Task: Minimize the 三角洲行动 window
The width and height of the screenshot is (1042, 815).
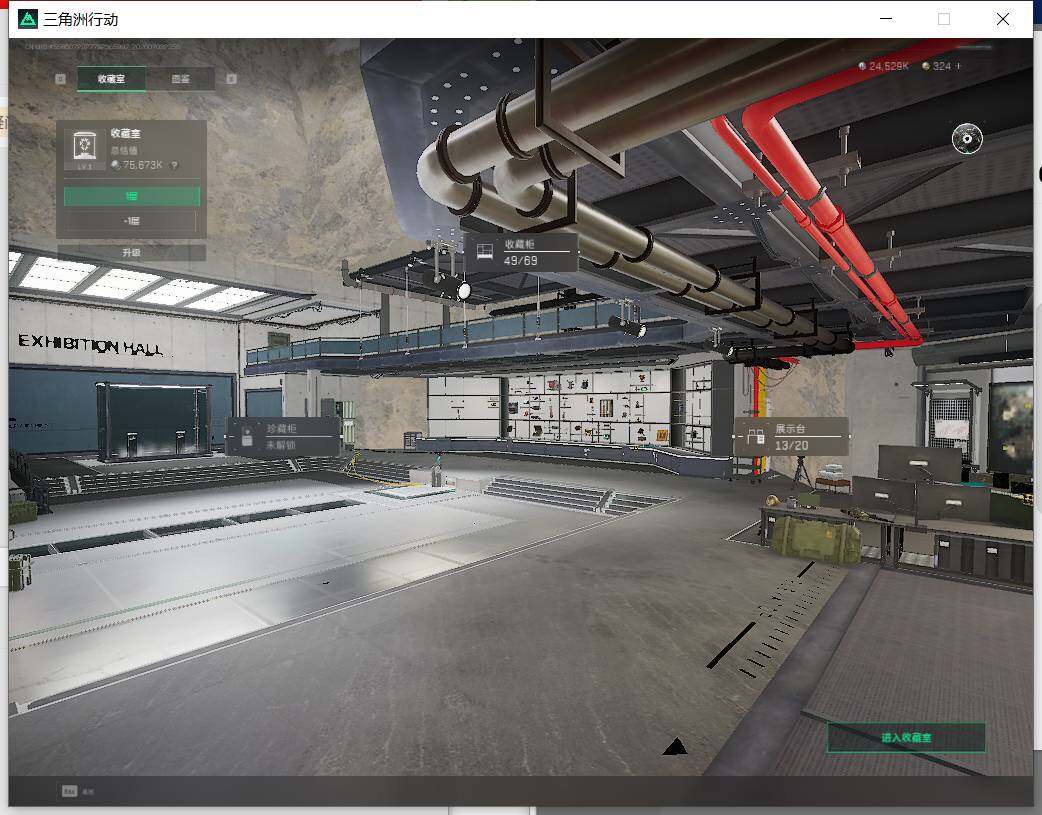Action: 886,19
